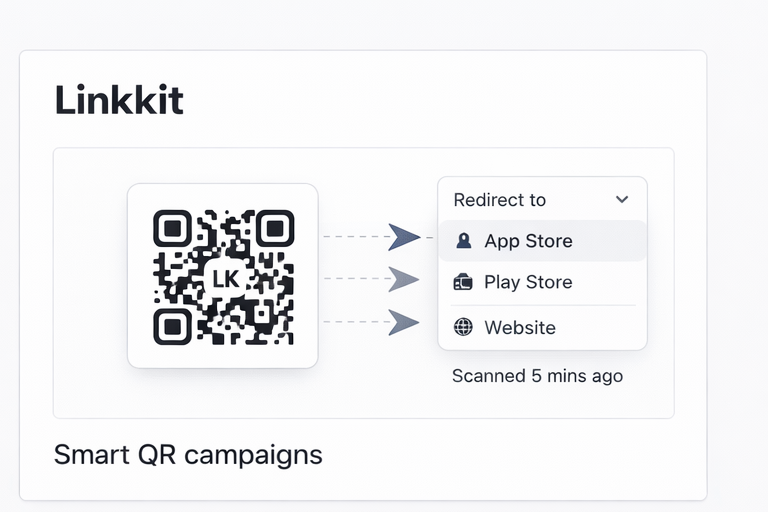Choose Play Store redirect option

click(528, 283)
